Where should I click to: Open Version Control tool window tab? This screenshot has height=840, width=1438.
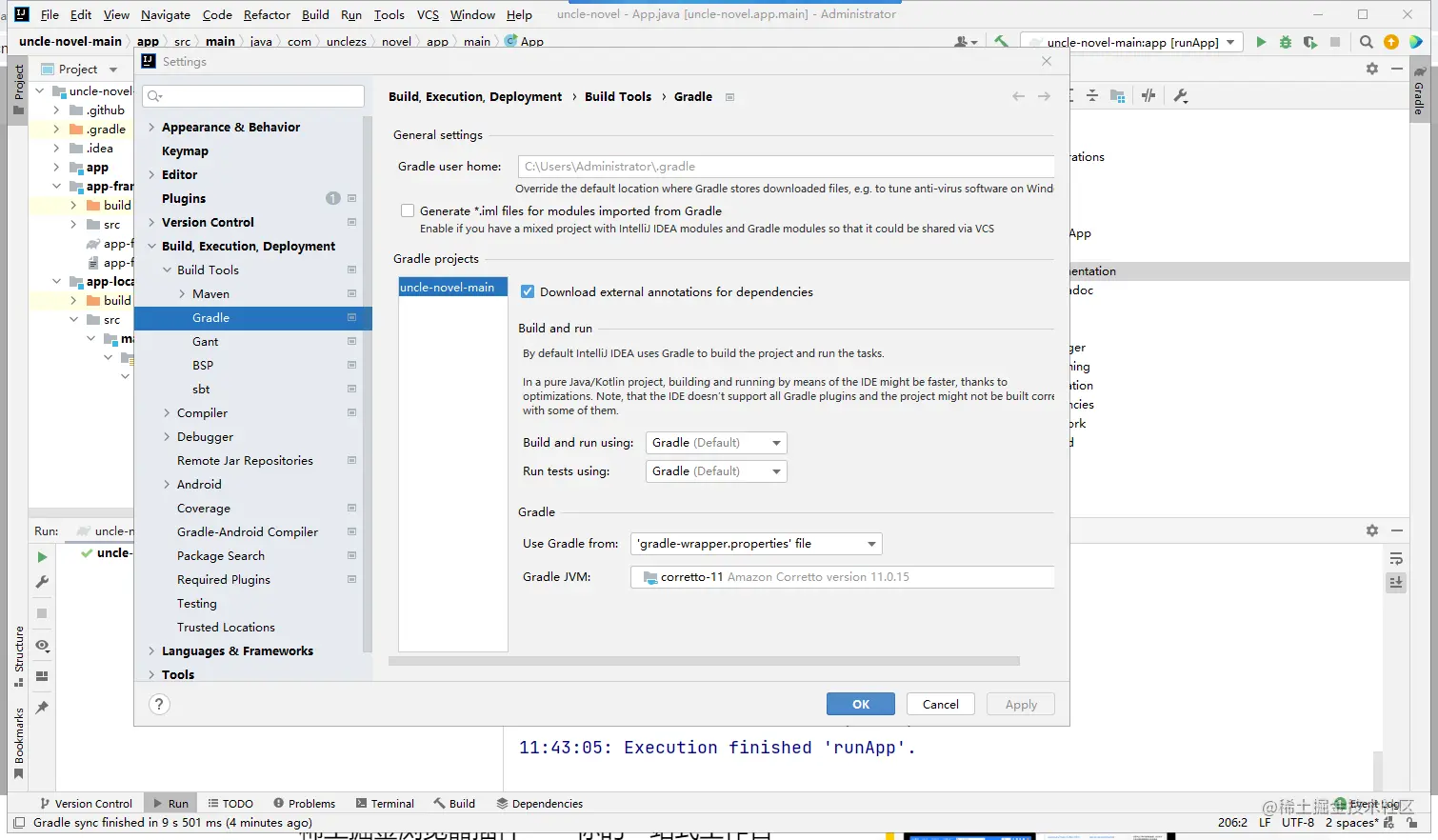86,803
